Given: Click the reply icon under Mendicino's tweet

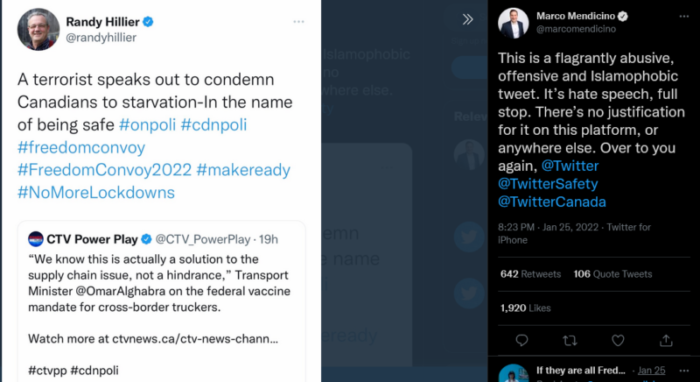Looking at the screenshot, I should click(521, 340).
